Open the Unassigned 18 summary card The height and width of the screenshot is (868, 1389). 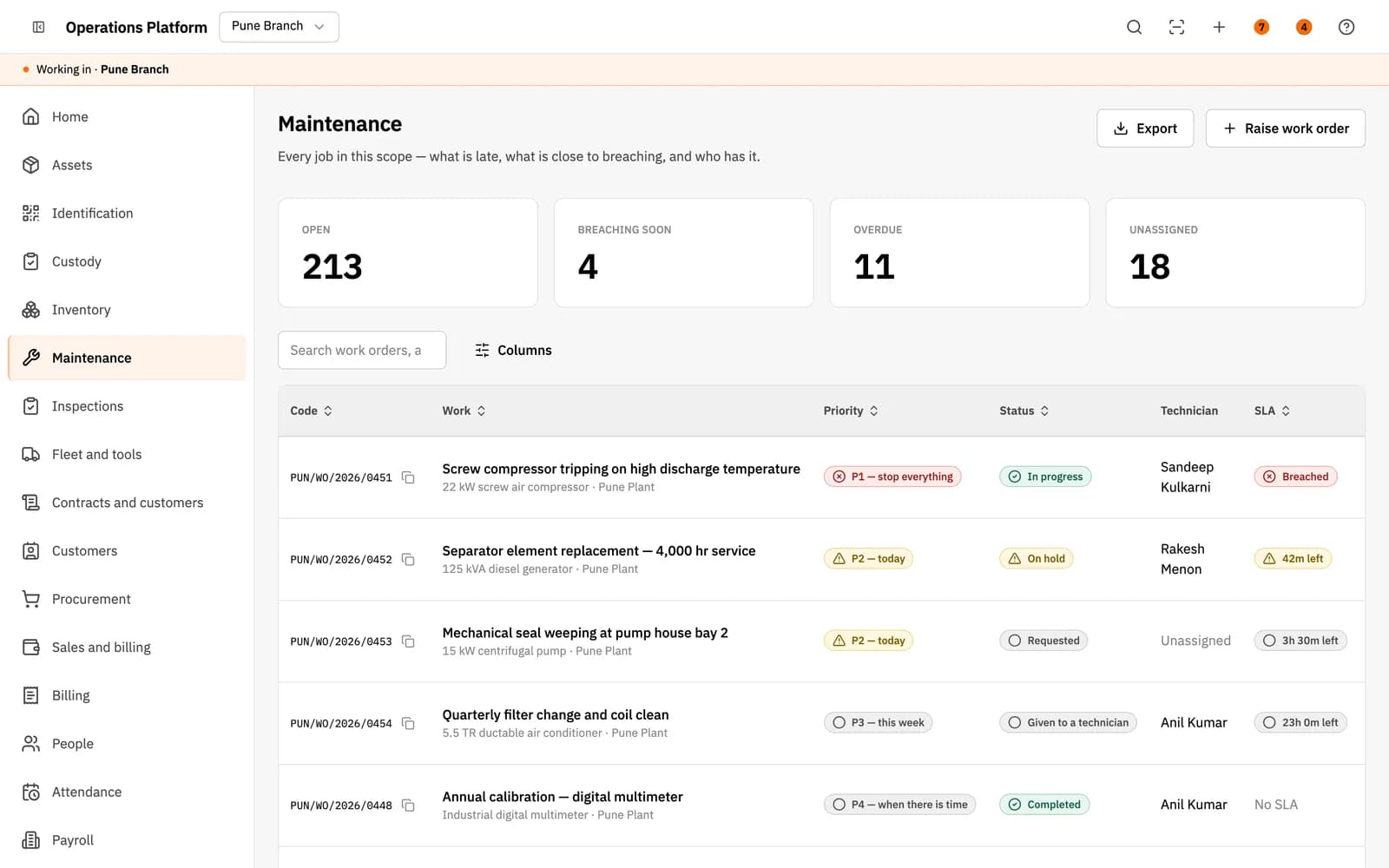1234,253
